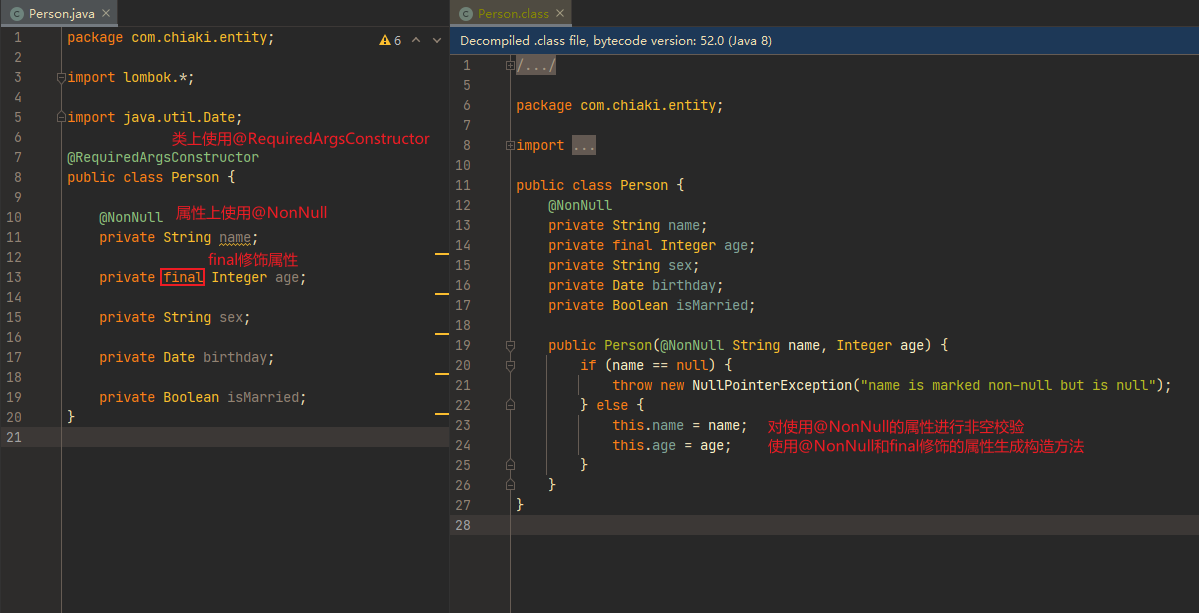Click the topmost yellow warning stripe marker
Screen dimensions: 1199x613
click(441, 255)
